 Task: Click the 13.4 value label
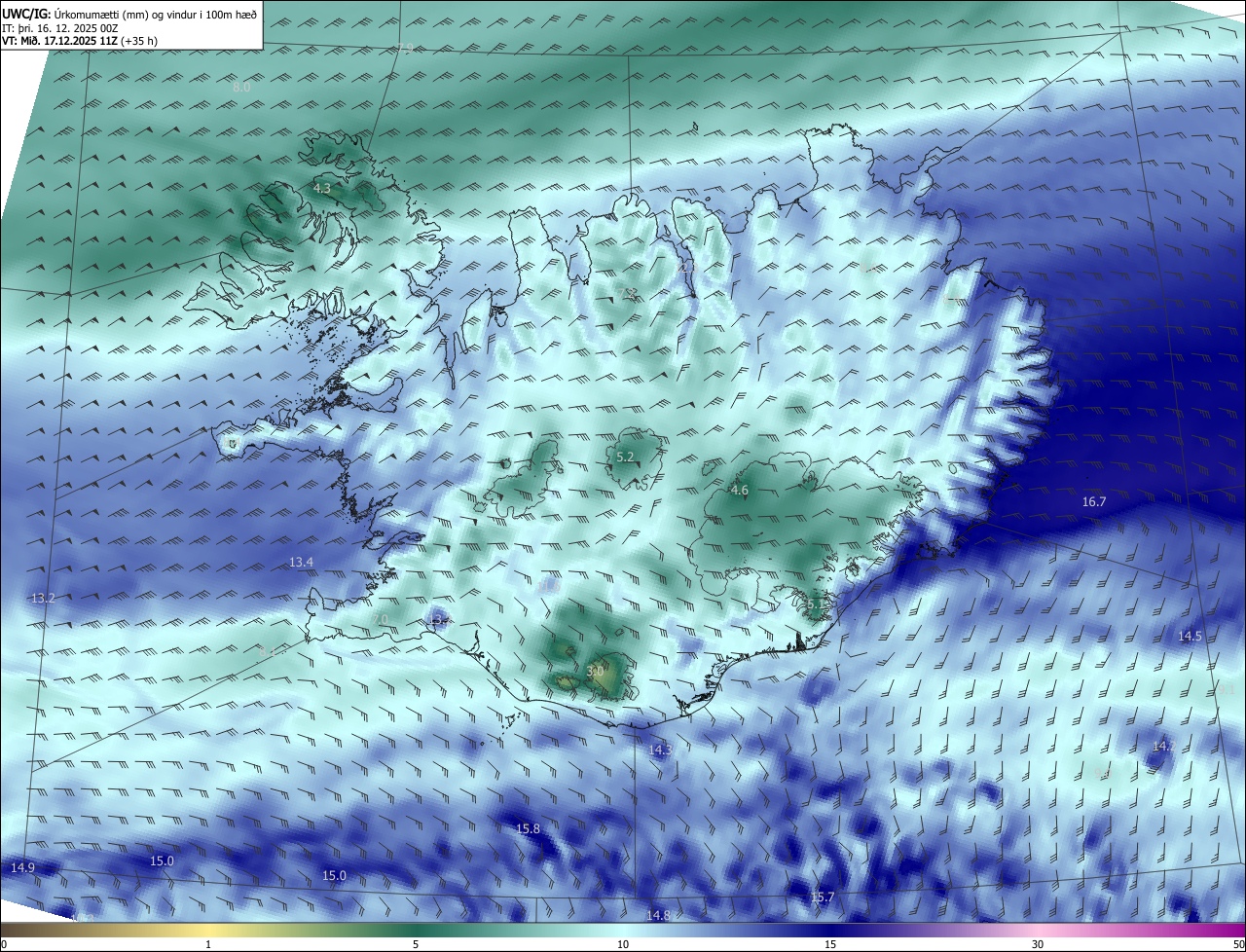tap(302, 563)
